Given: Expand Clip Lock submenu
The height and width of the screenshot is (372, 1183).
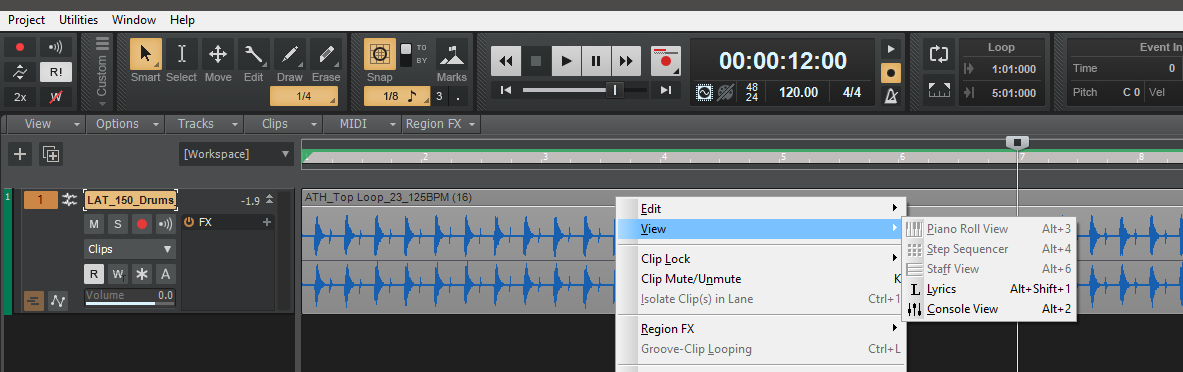Looking at the screenshot, I should point(760,259).
